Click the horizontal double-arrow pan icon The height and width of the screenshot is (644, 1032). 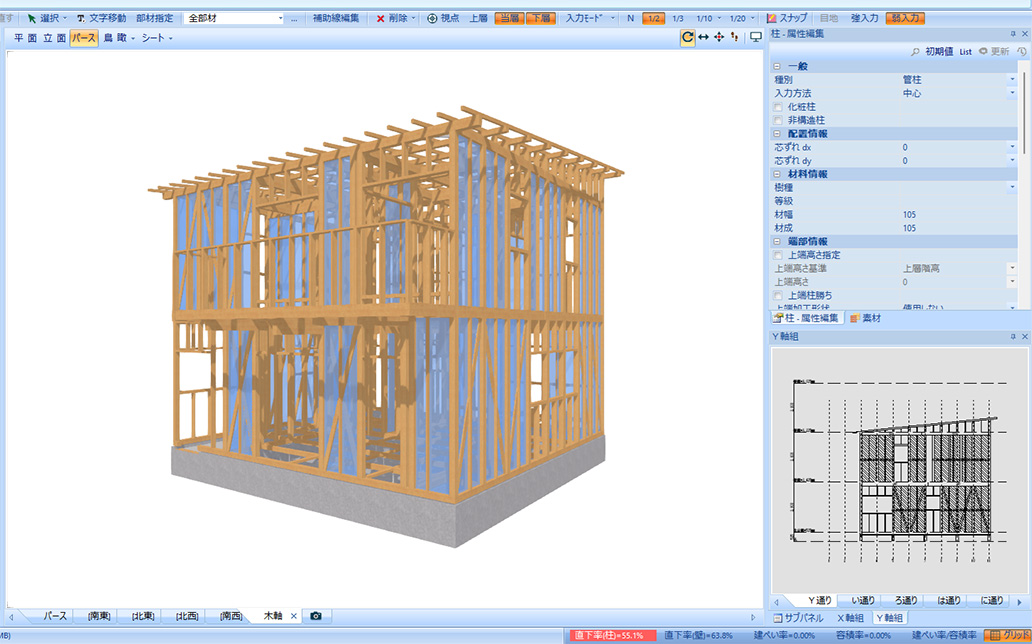point(703,38)
